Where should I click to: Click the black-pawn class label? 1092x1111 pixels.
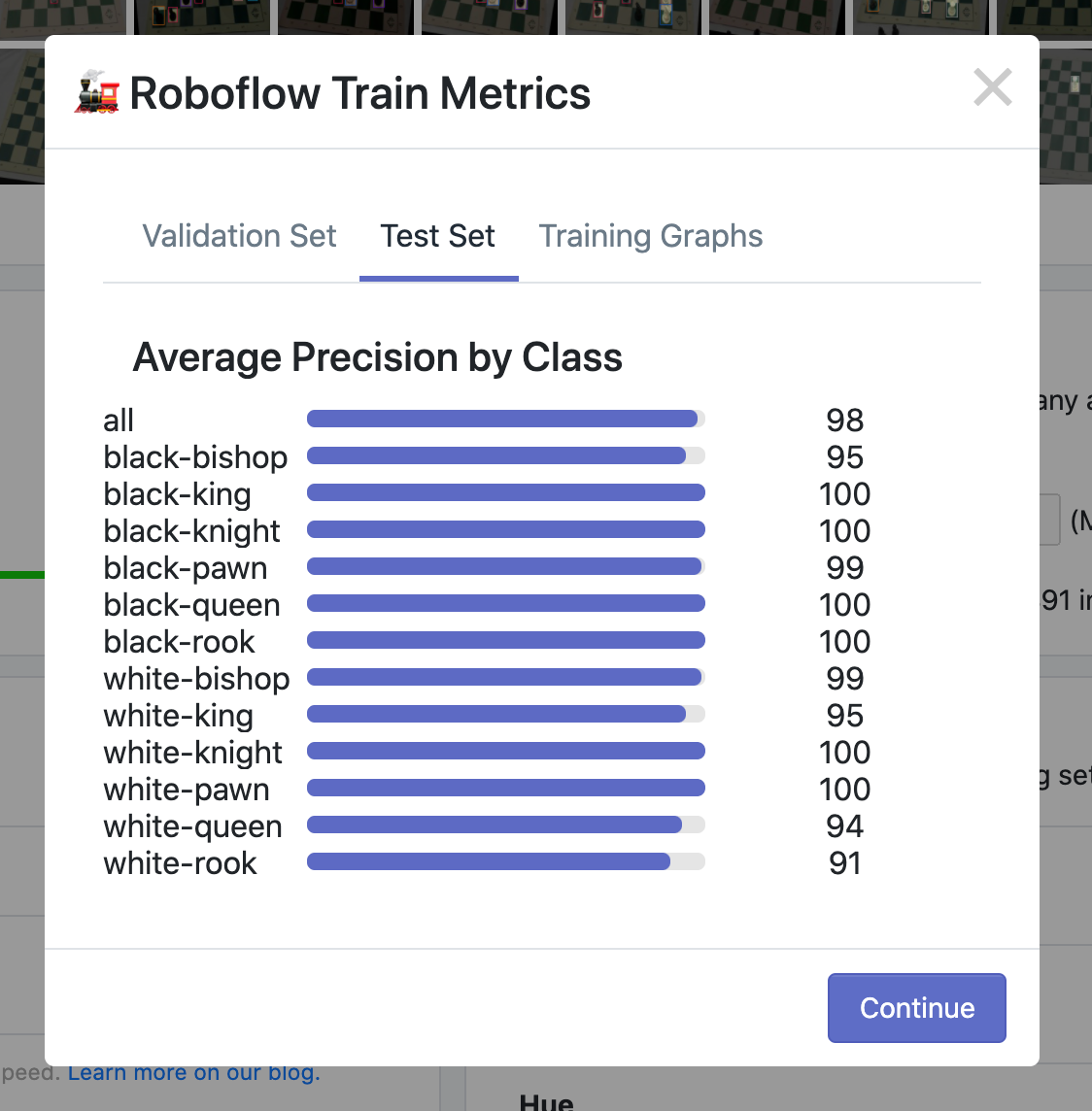coord(186,568)
